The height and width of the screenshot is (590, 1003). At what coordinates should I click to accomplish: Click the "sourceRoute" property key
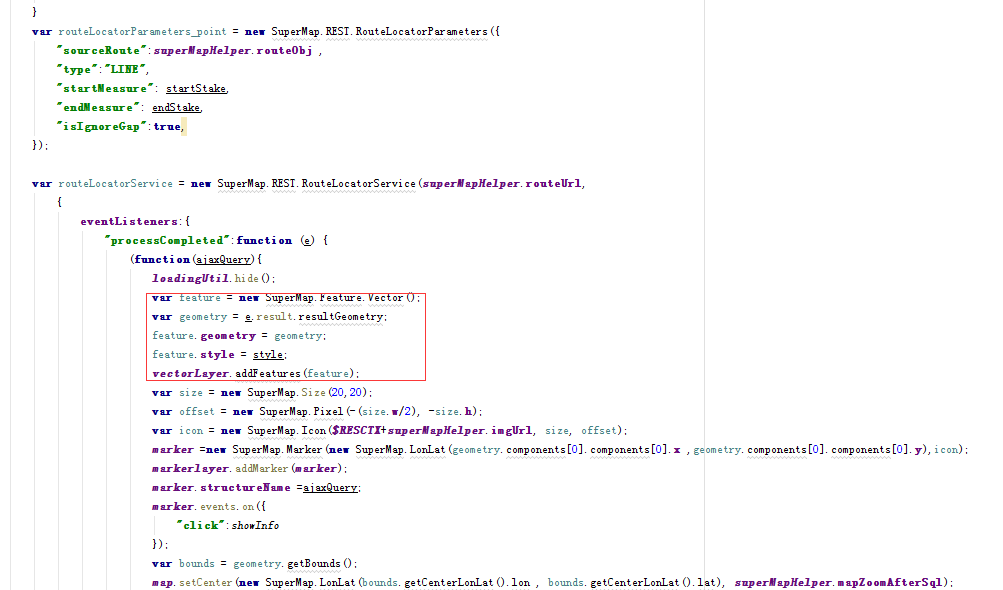click(102, 51)
